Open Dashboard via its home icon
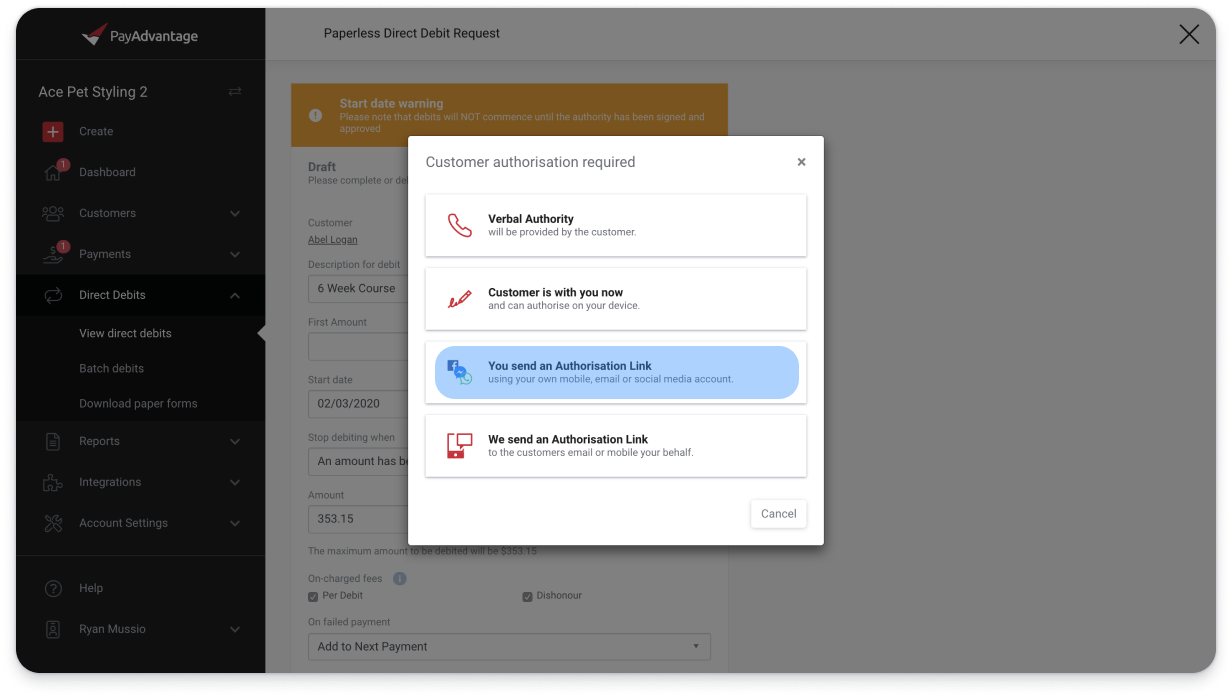Viewport: 1232px width, 697px height. pyautogui.click(x=53, y=172)
